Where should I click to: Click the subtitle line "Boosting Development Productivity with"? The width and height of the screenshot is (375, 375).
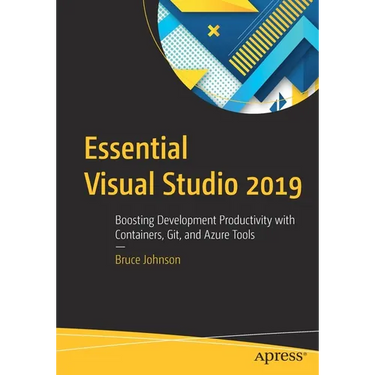205,221
